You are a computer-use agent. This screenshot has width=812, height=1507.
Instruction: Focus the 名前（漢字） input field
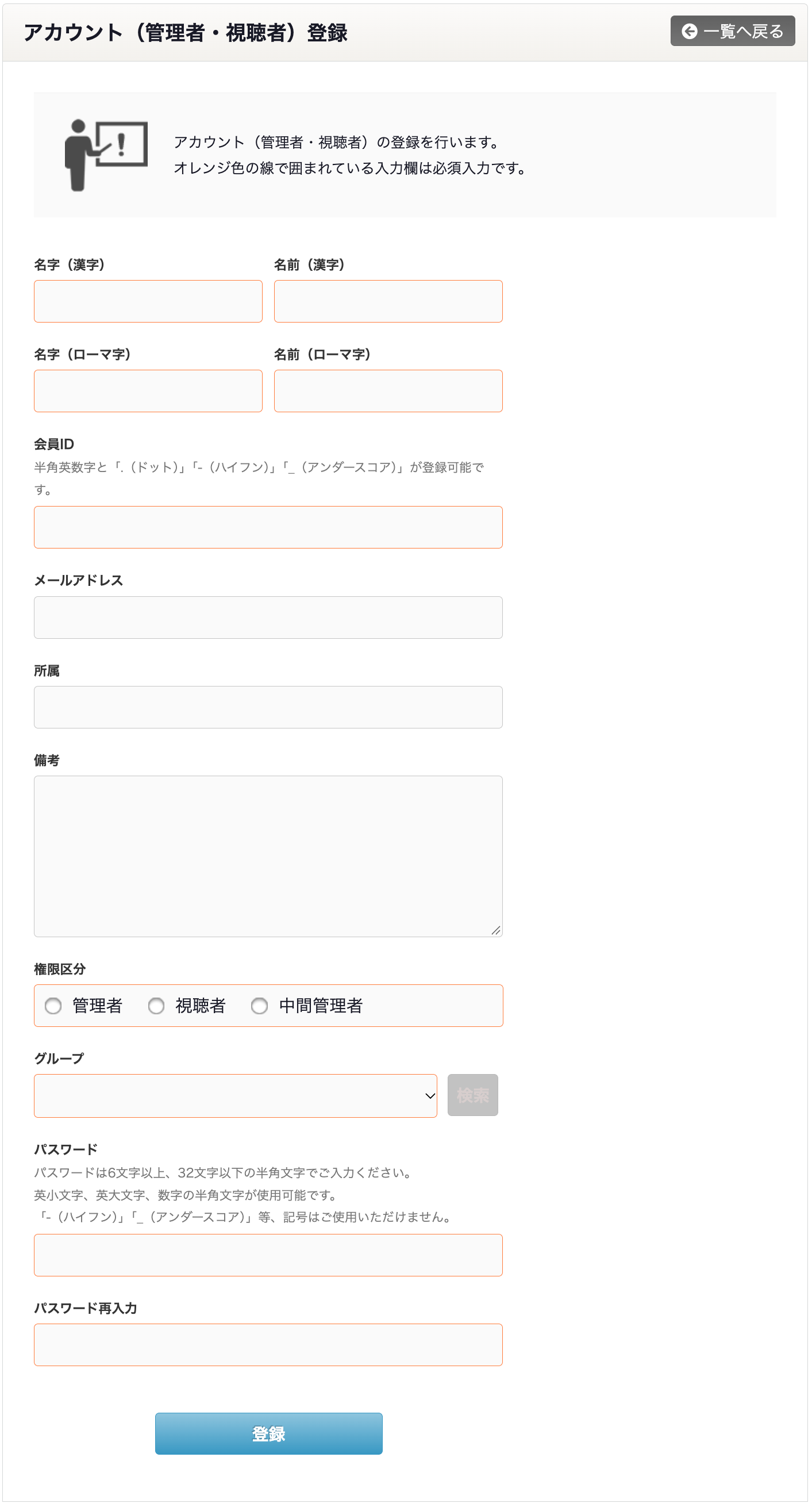click(x=388, y=301)
